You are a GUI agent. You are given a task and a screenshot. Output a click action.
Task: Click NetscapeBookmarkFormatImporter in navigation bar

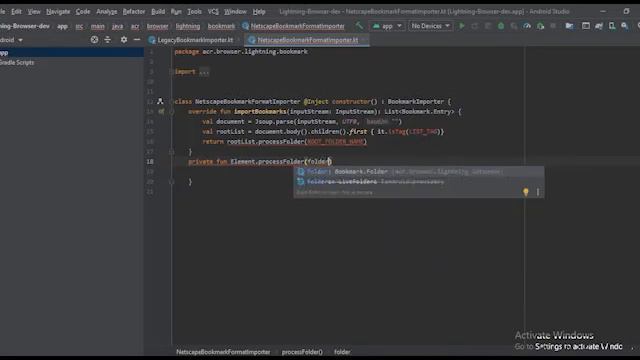tap(294, 26)
